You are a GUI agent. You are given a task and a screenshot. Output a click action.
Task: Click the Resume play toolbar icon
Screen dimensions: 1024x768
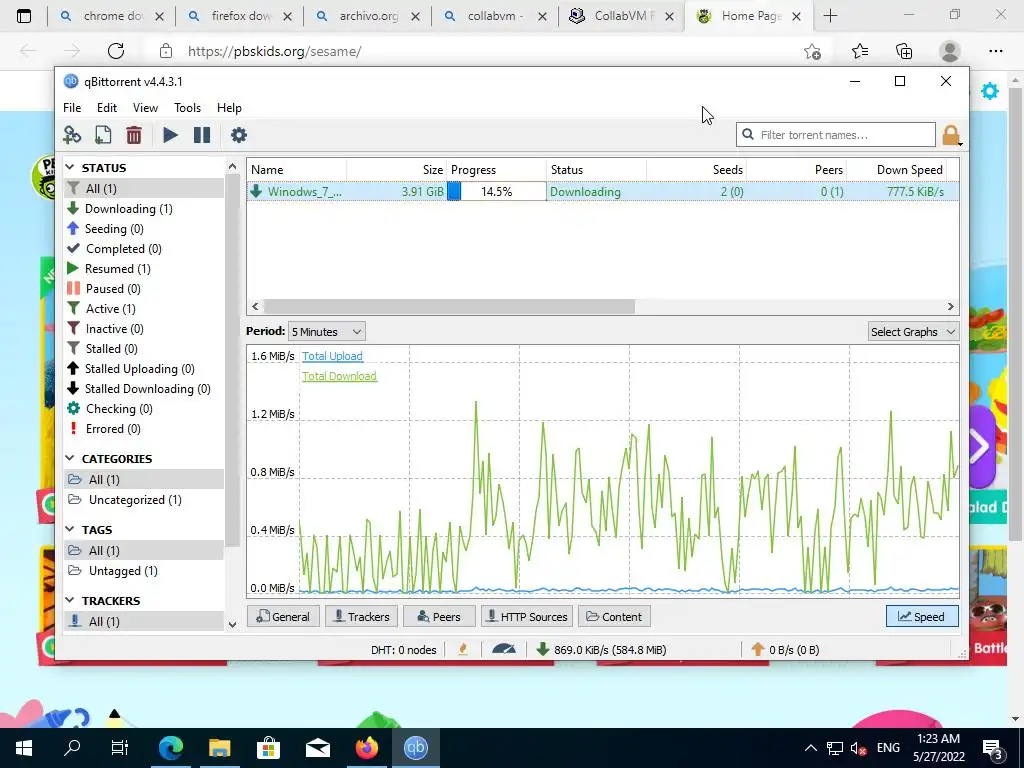[170, 135]
